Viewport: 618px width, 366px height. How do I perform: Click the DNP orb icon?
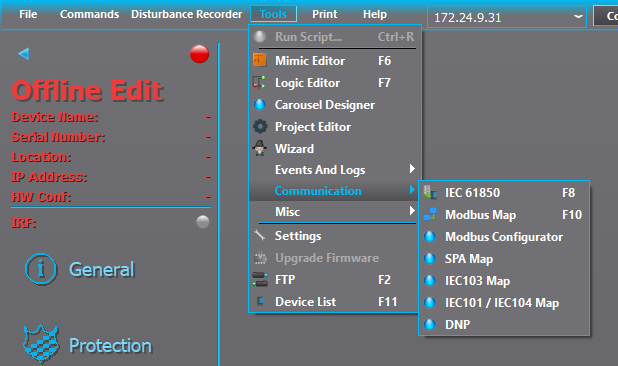tap(430, 324)
